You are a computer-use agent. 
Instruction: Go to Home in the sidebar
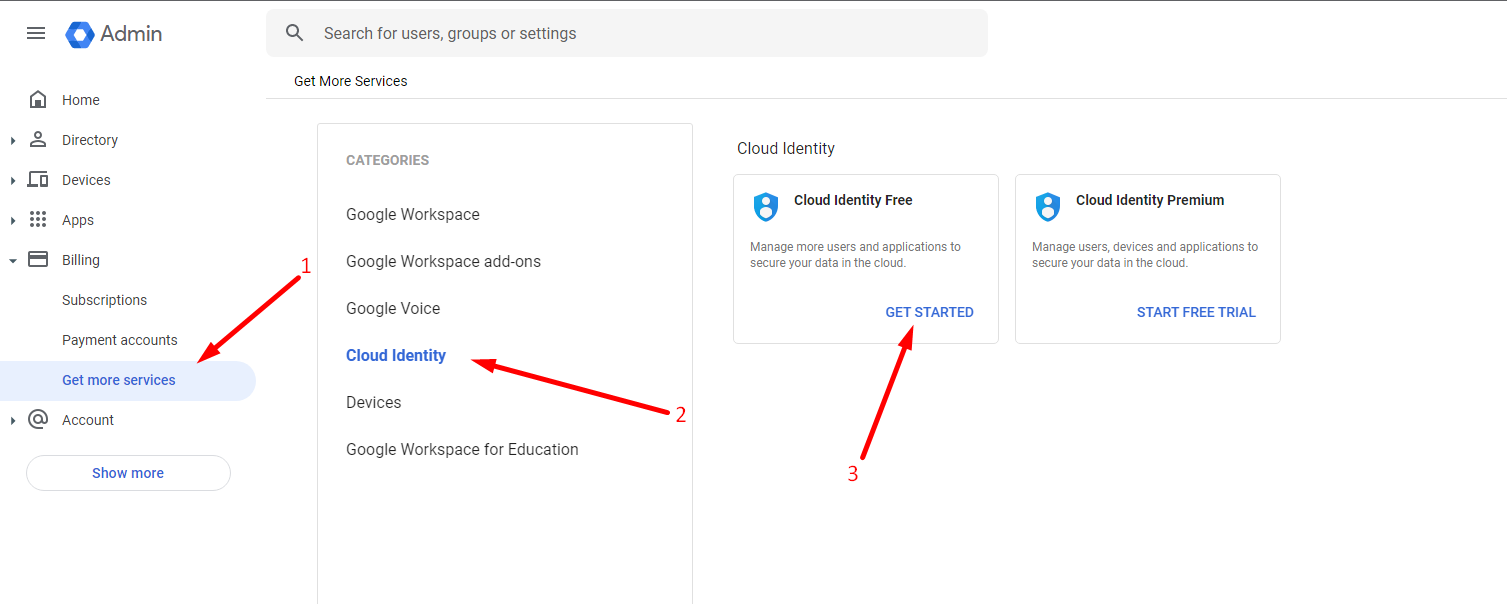coord(81,100)
